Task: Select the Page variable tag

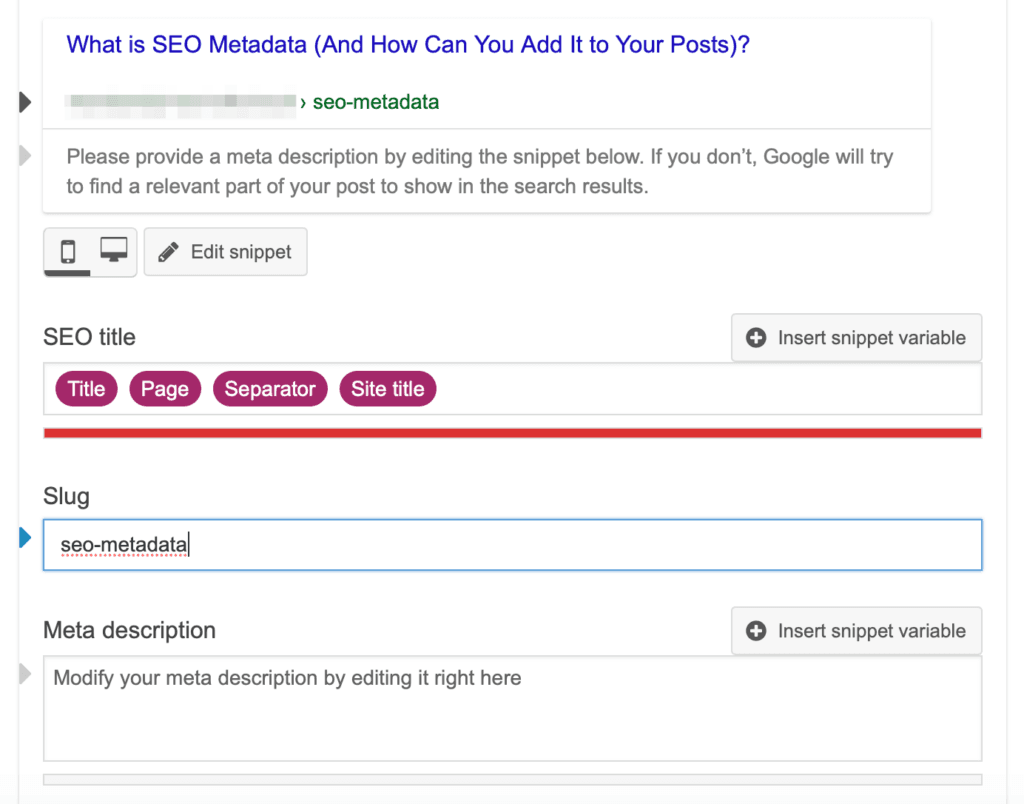Action: (x=165, y=389)
